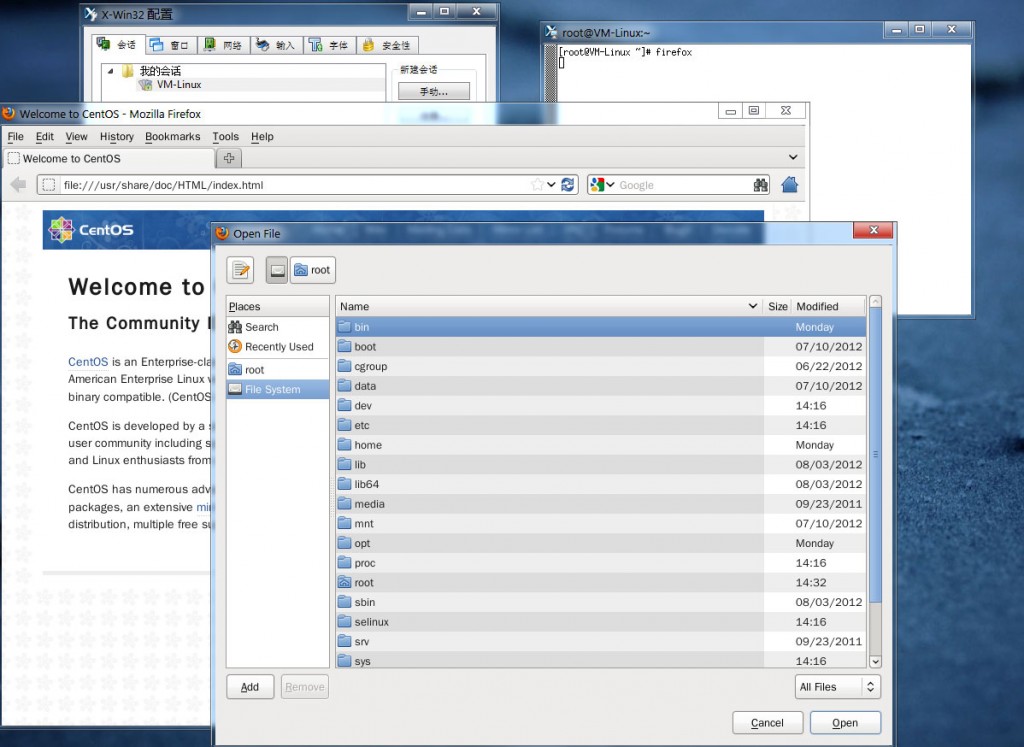Sort by the Name column header
1024x747 pixels.
tap(549, 306)
